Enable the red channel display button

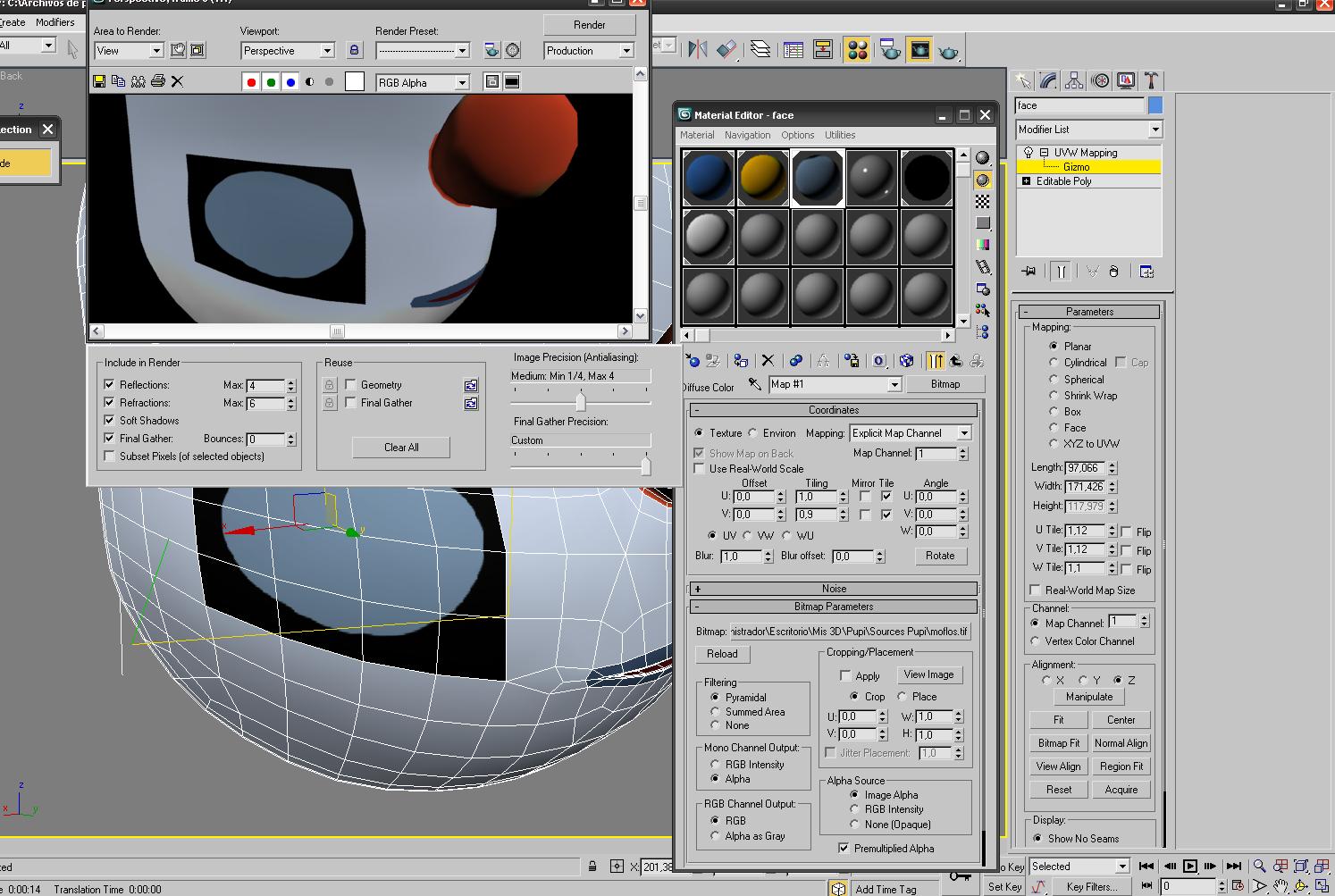251,82
